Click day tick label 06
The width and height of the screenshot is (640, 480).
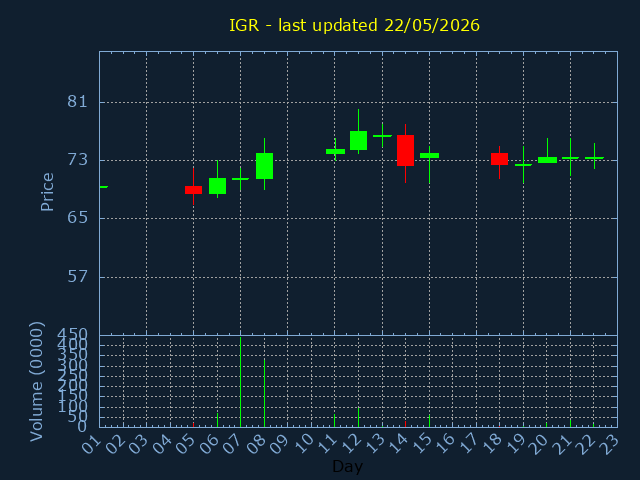[x=209, y=444]
